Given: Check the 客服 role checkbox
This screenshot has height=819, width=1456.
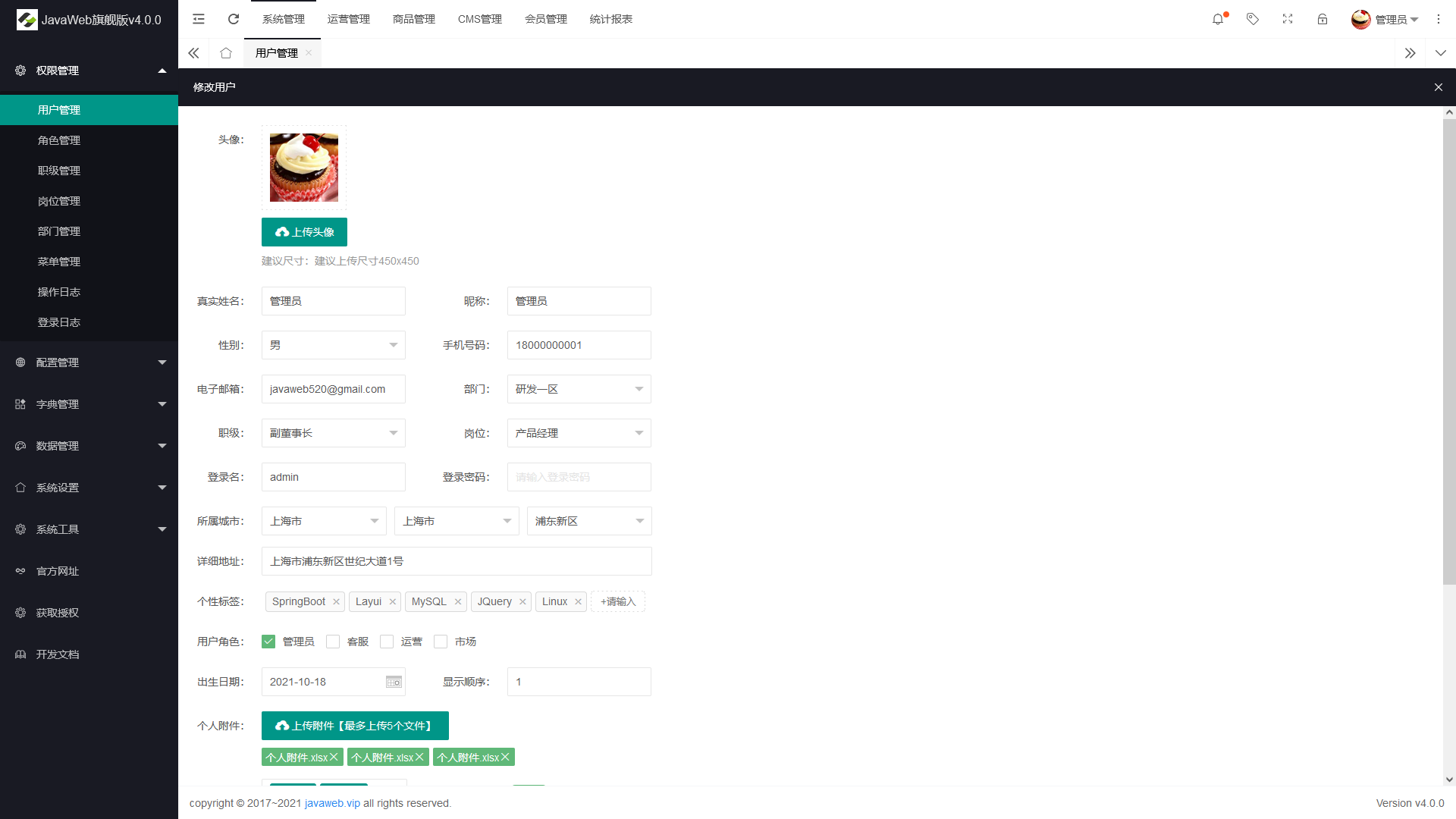Looking at the screenshot, I should point(333,642).
